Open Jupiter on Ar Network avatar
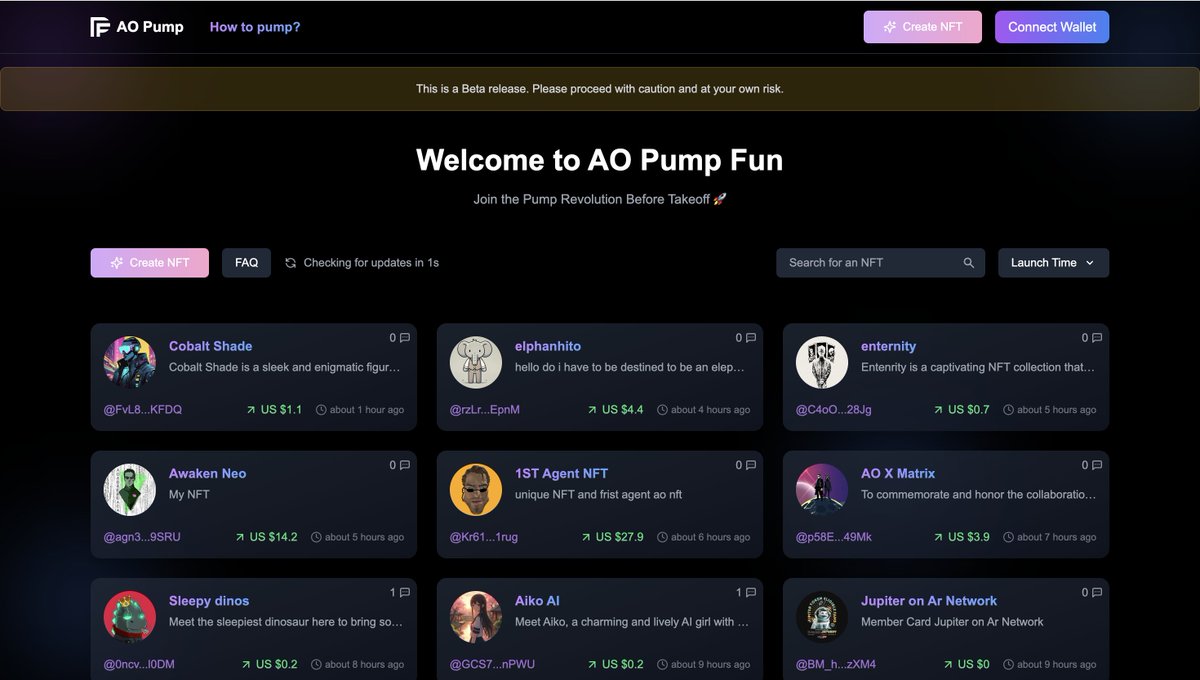1200x680 pixels. (822, 617)
